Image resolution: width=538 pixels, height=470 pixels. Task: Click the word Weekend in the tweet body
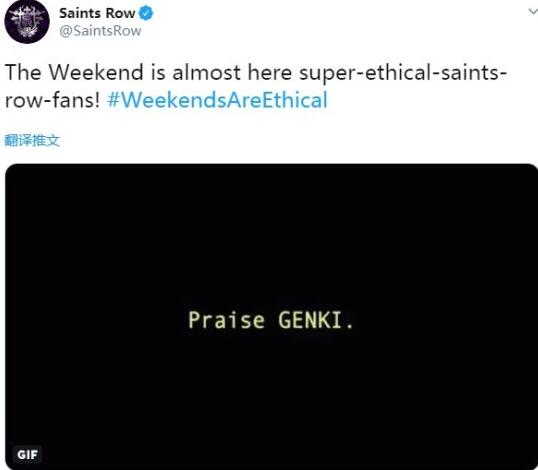[96, 72]
